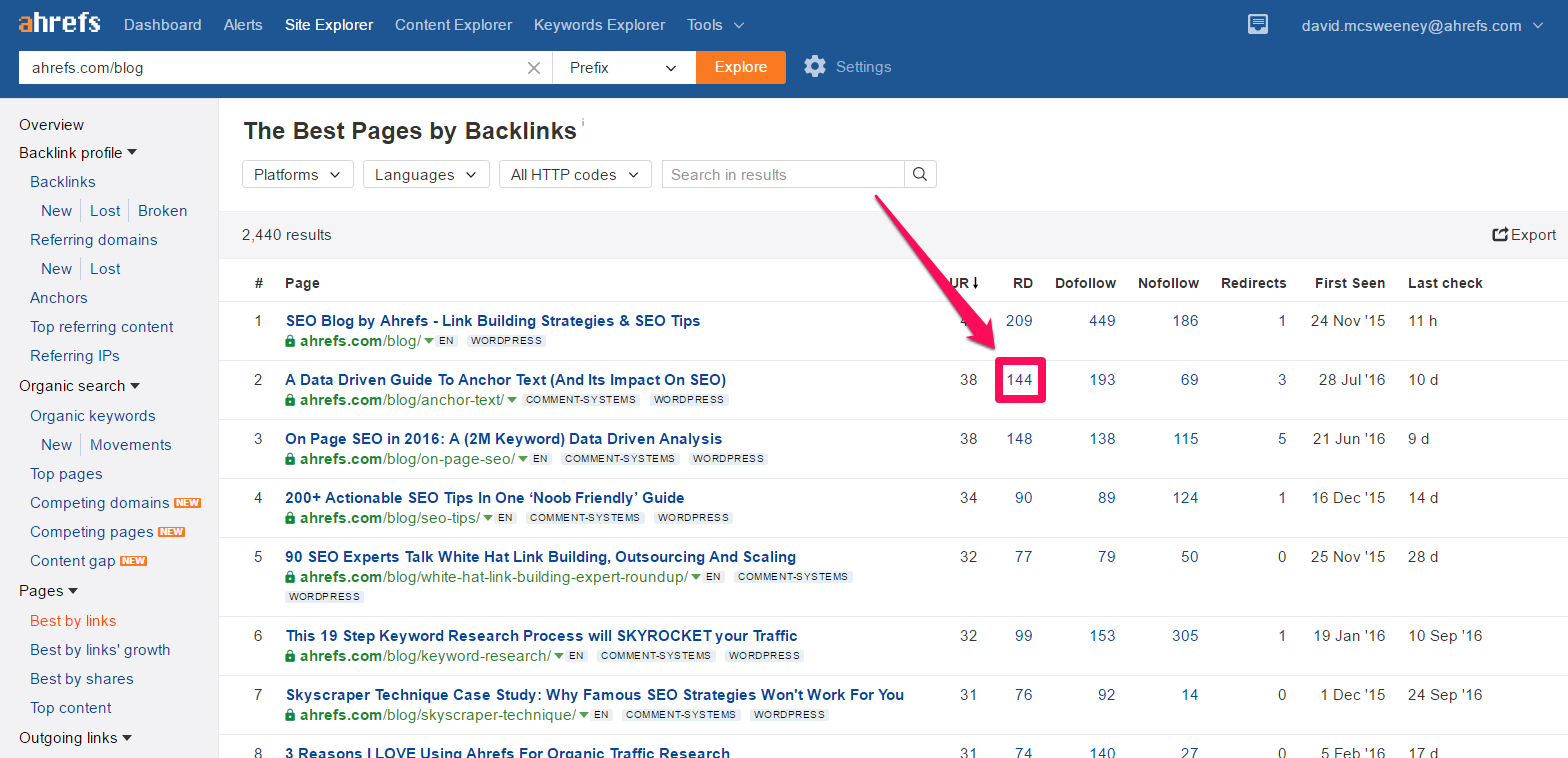Click the Export icon
Screen dimensions: 1568x758
coord(1500,235)
